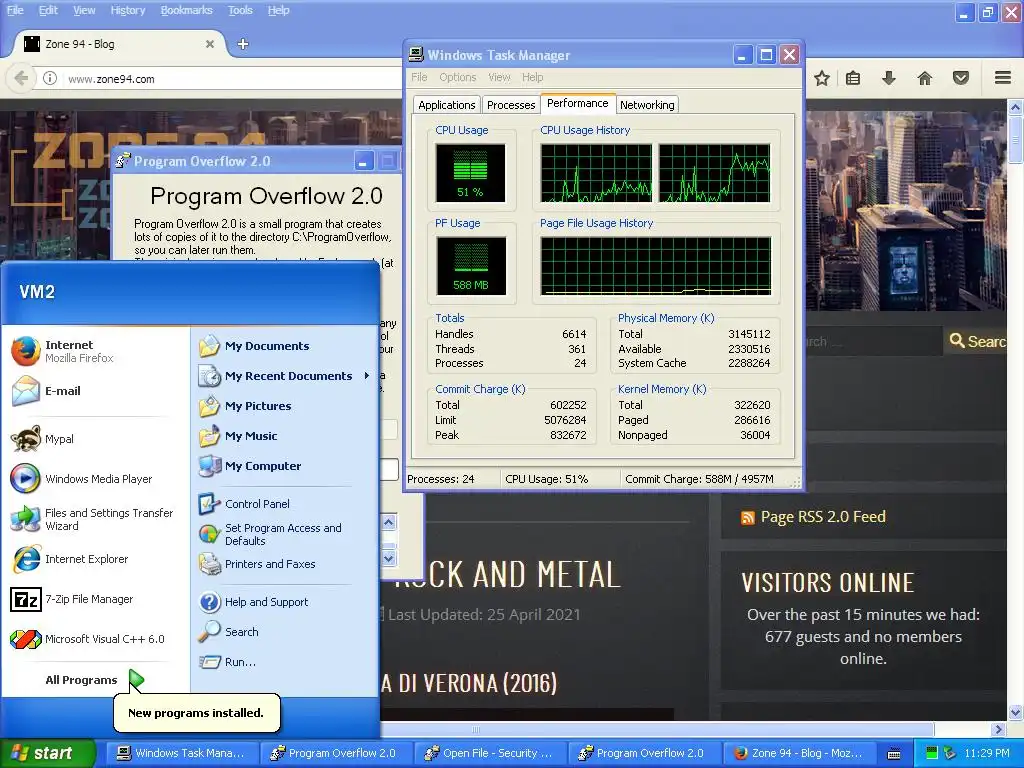
Task: Click Firefox vertical scrollbar down arrow
Action: (1016, 712)
